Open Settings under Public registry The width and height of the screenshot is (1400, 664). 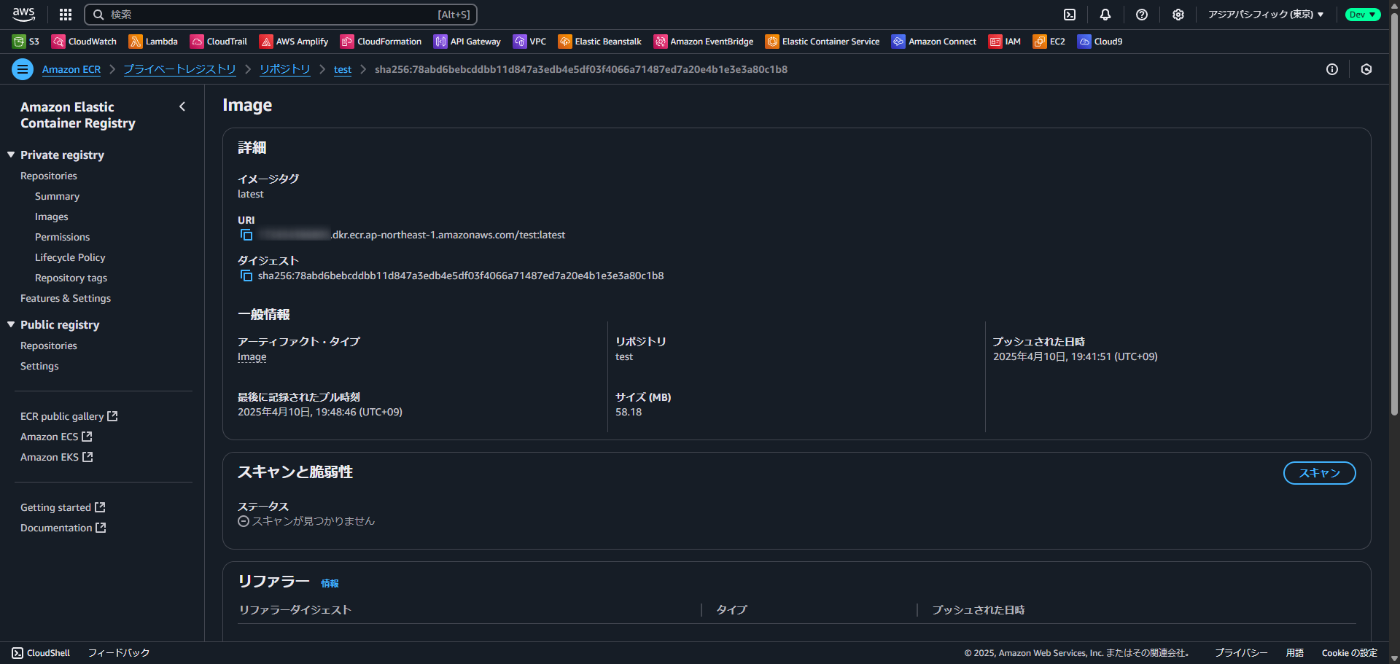coord(40,366)
